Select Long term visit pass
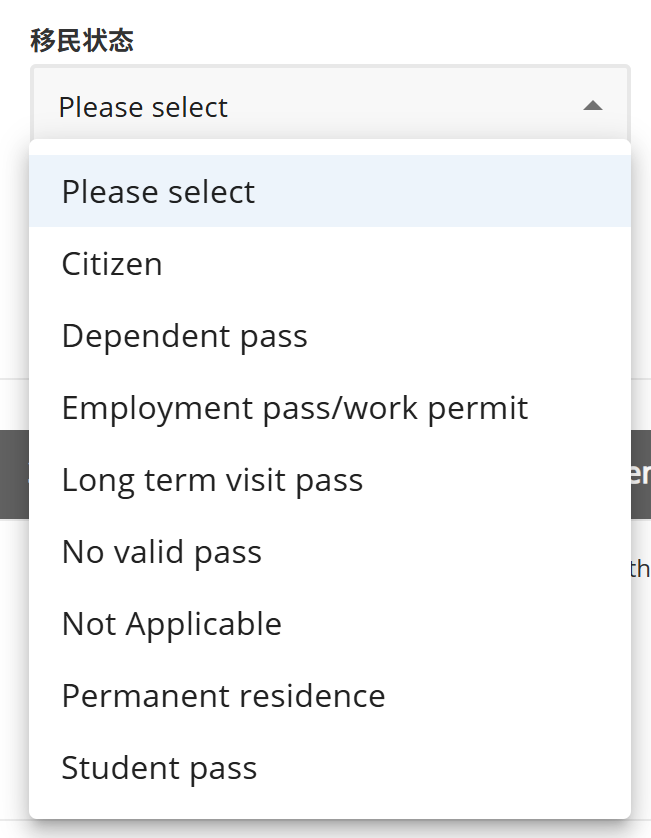651x838 pixels. coord(212,479)
